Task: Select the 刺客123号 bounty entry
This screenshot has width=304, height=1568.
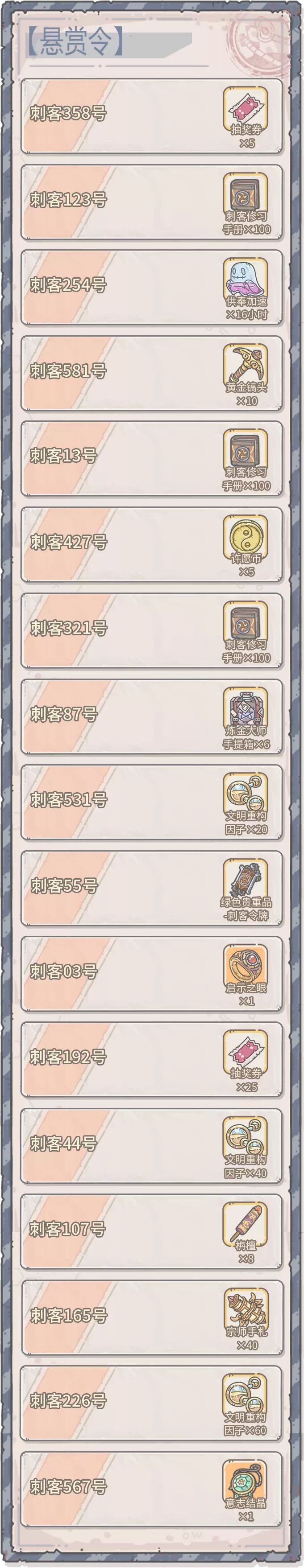Action: pyautogui.click(x=152, y=202)
